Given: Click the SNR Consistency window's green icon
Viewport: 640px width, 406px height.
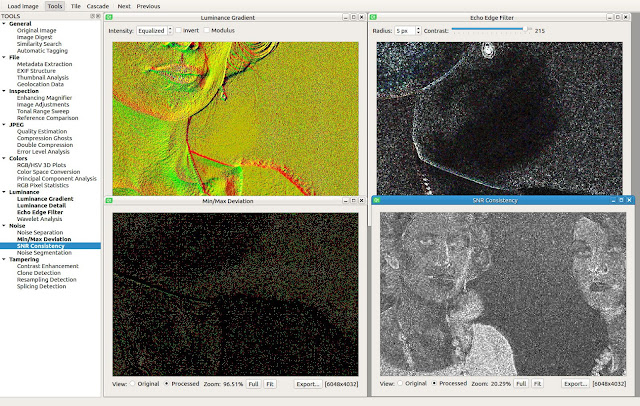Looking at the screenshot, I should [x=377, y=200].
